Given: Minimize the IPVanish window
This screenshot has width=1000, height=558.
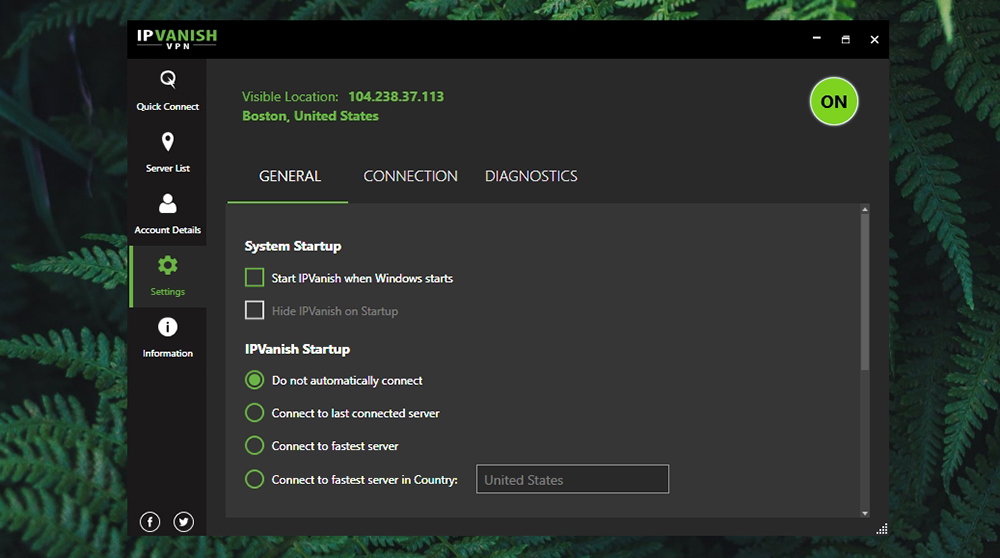Looking at the screenshot, I should (x=816, y=39).
